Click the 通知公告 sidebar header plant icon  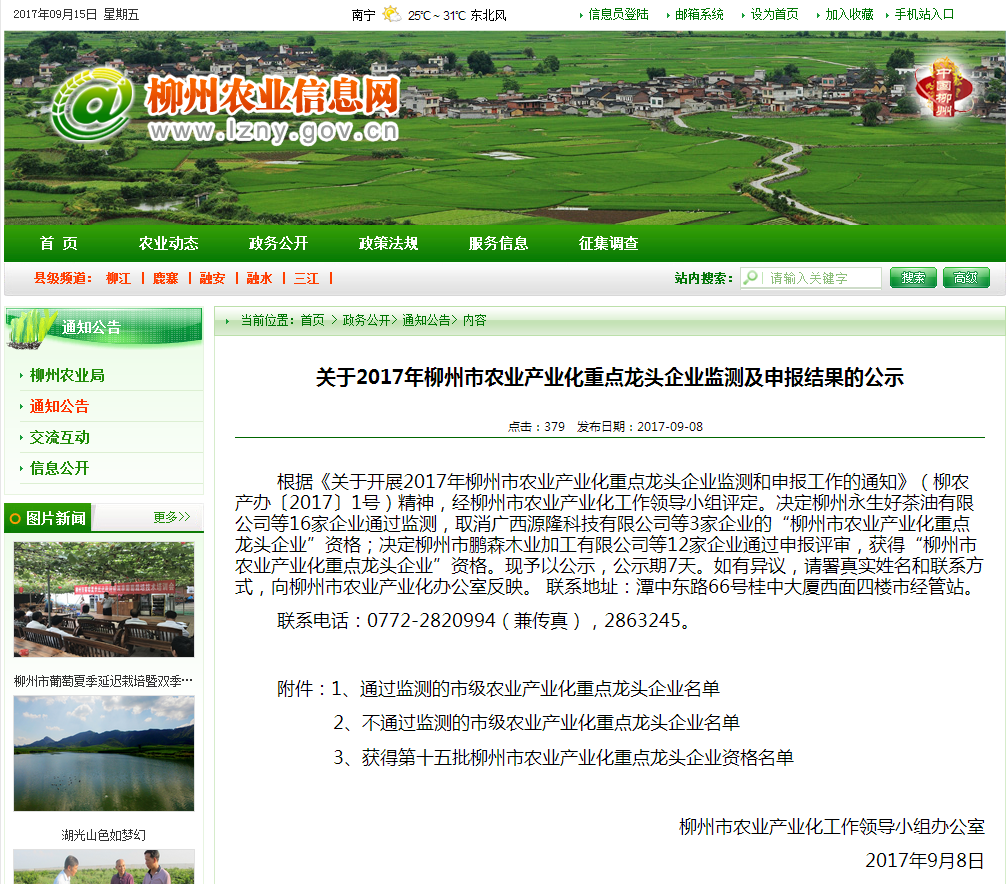pyautogui.click(x=33, y=327)
